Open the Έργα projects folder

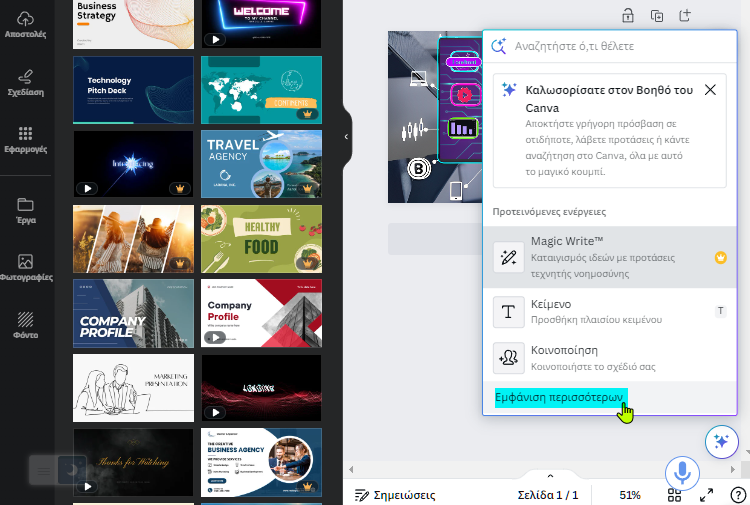25,211
